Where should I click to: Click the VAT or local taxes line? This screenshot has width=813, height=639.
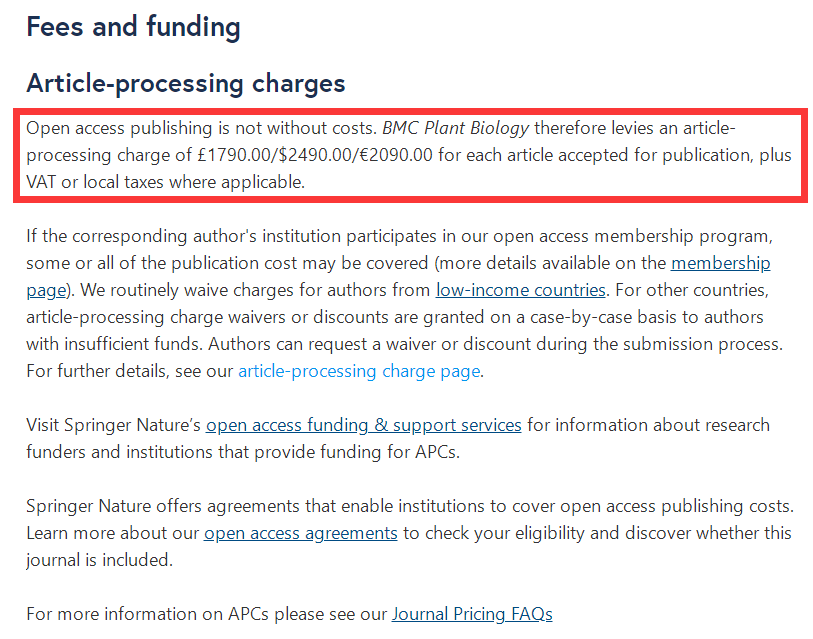point(165,182)
